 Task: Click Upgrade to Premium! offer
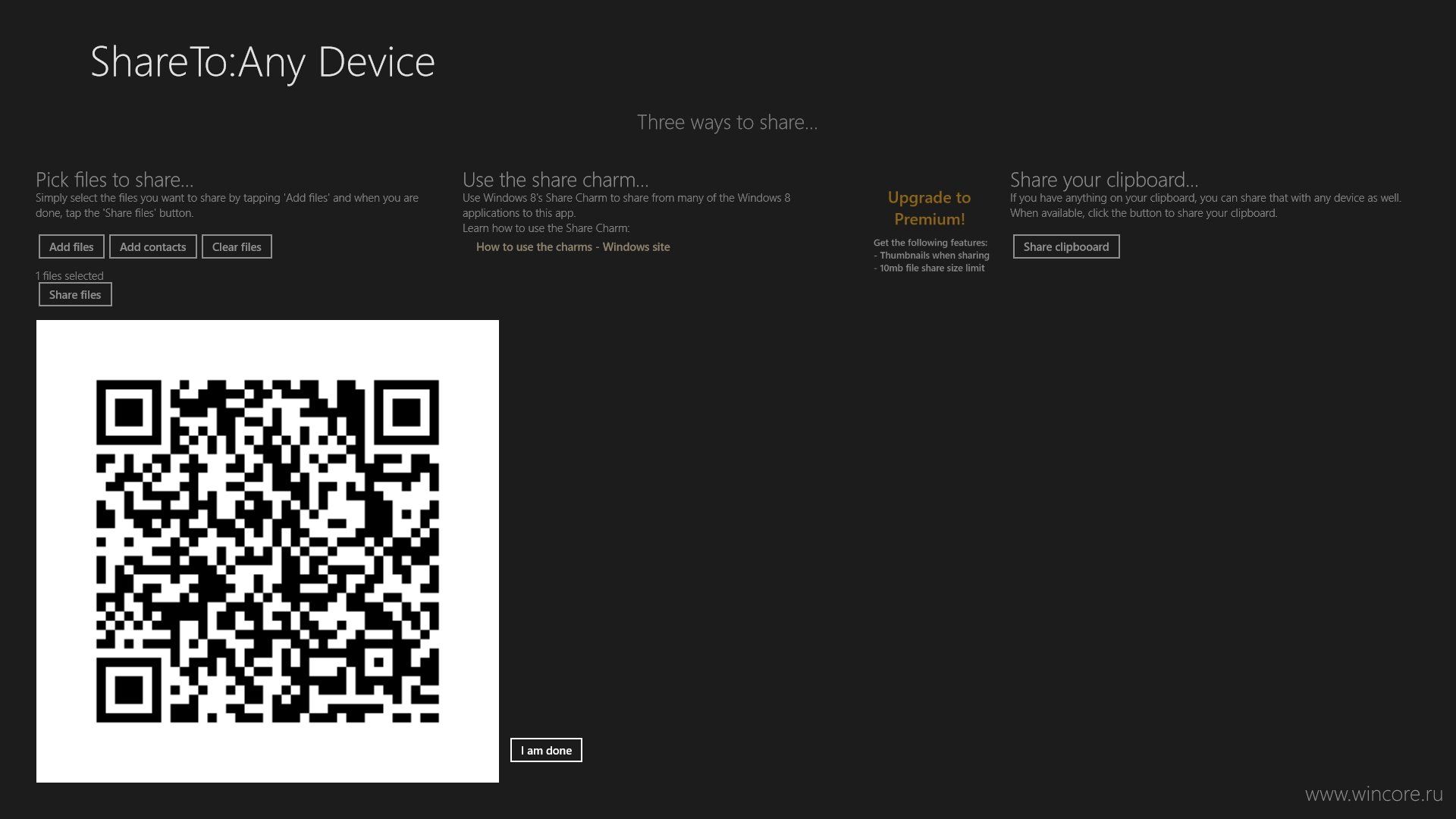click(x=929, y=208)
